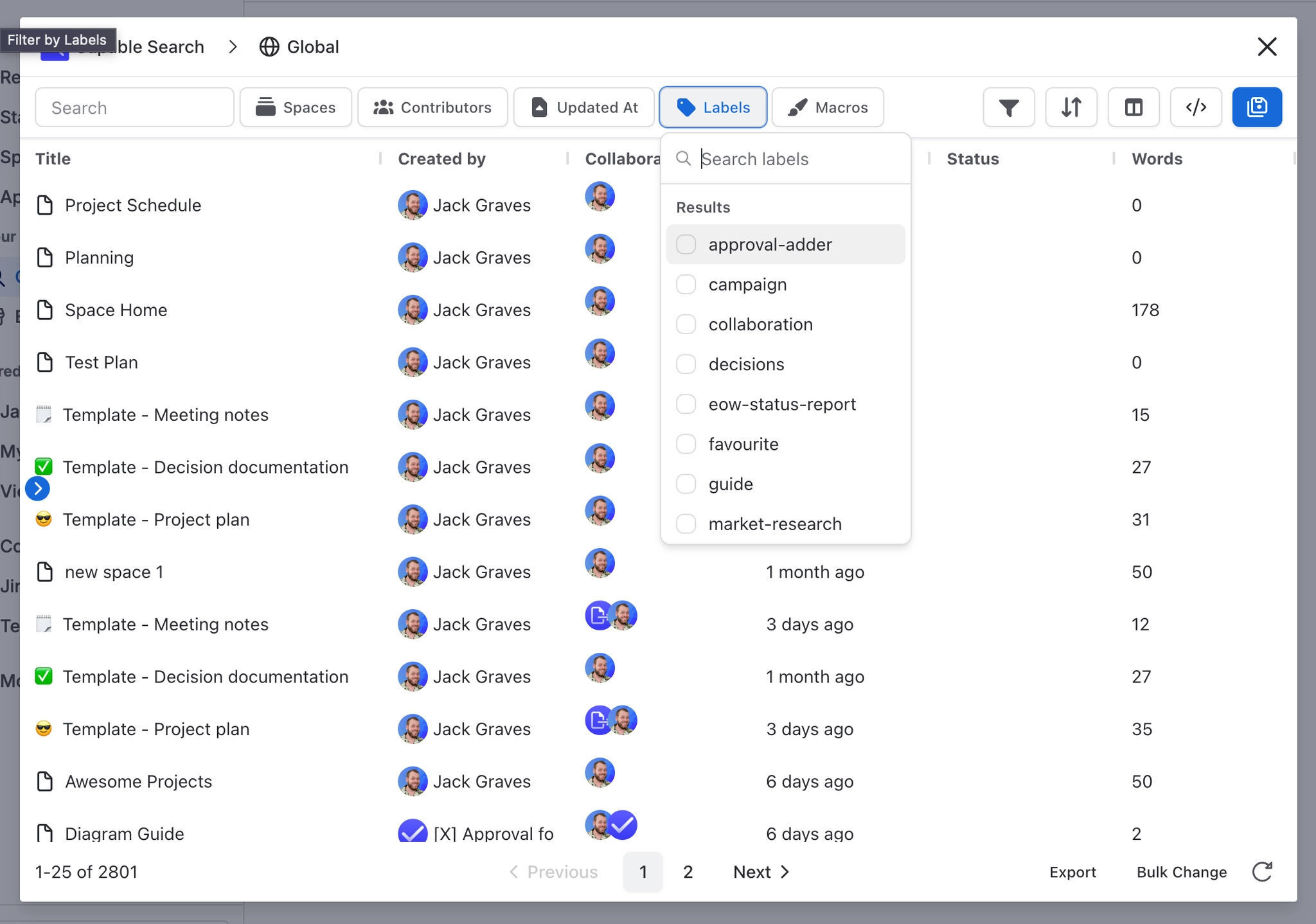1316x924 pixels.
Task: Click the blue sidebar expand arrow
Action: (x=38, y=489)
